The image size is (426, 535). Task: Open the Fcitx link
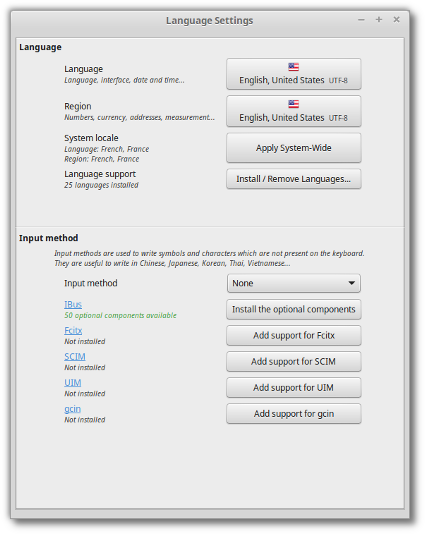[73, 331]
